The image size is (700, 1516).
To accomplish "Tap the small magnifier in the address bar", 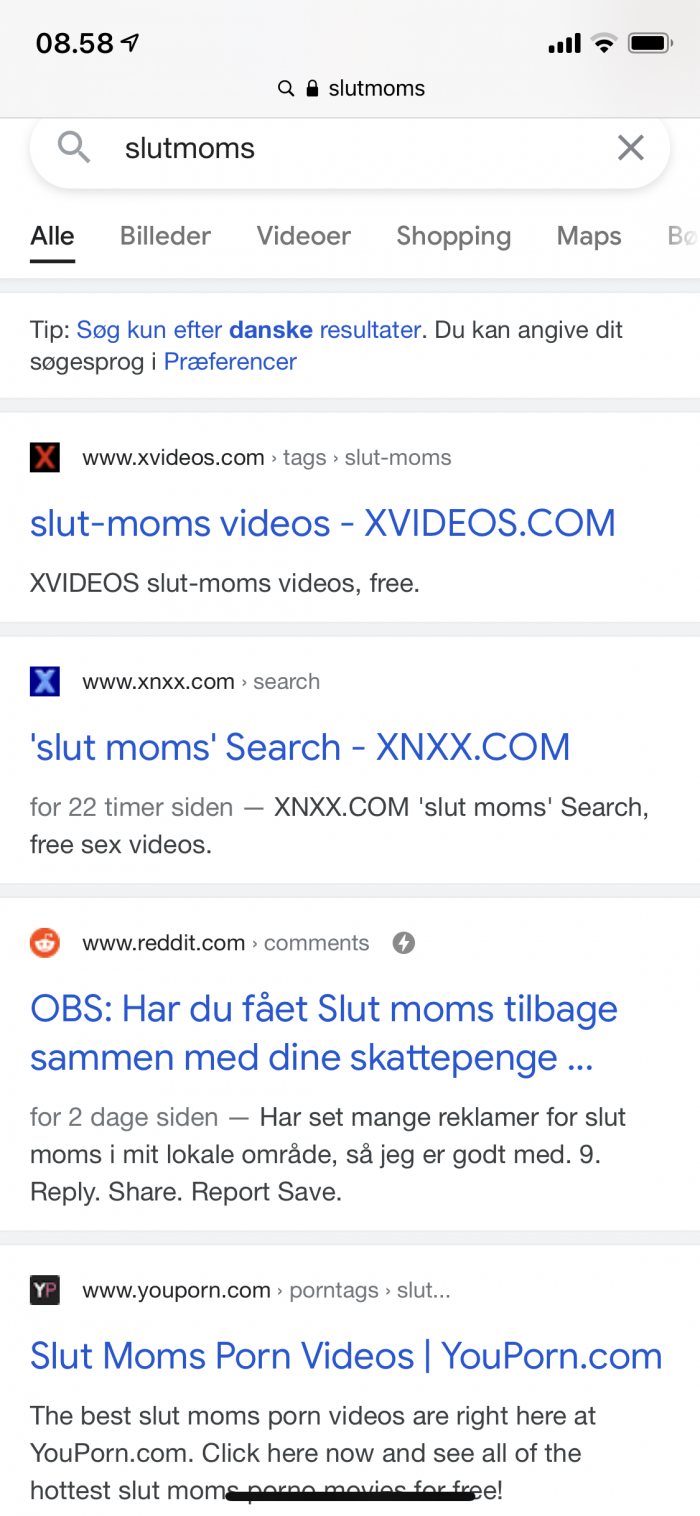I will [286, 88].
